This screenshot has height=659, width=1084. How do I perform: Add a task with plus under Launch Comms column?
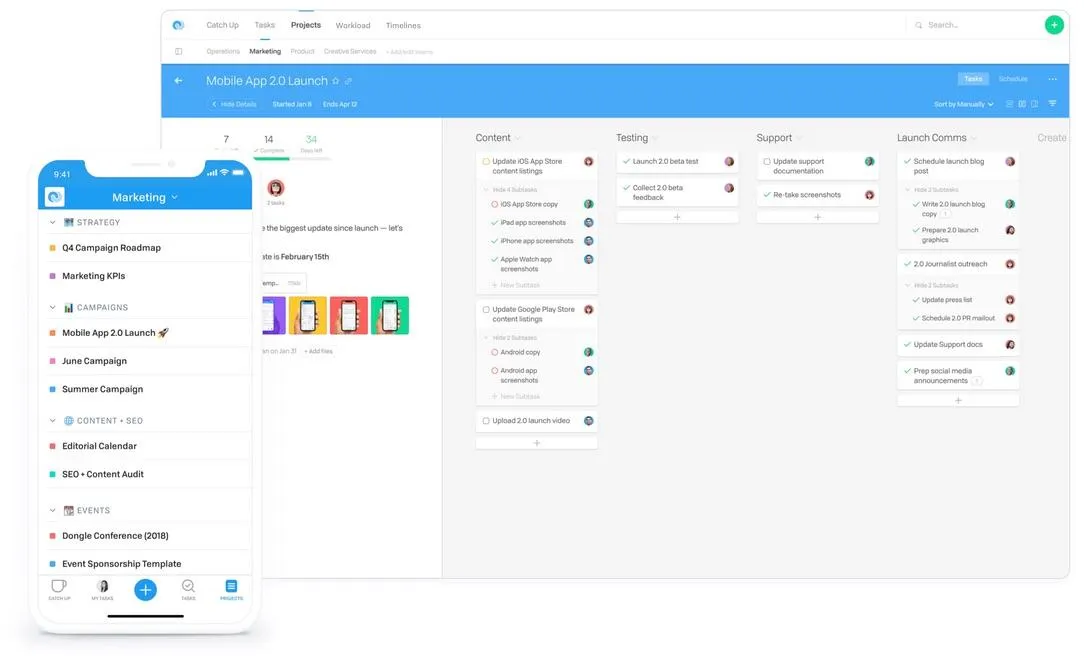958,400
